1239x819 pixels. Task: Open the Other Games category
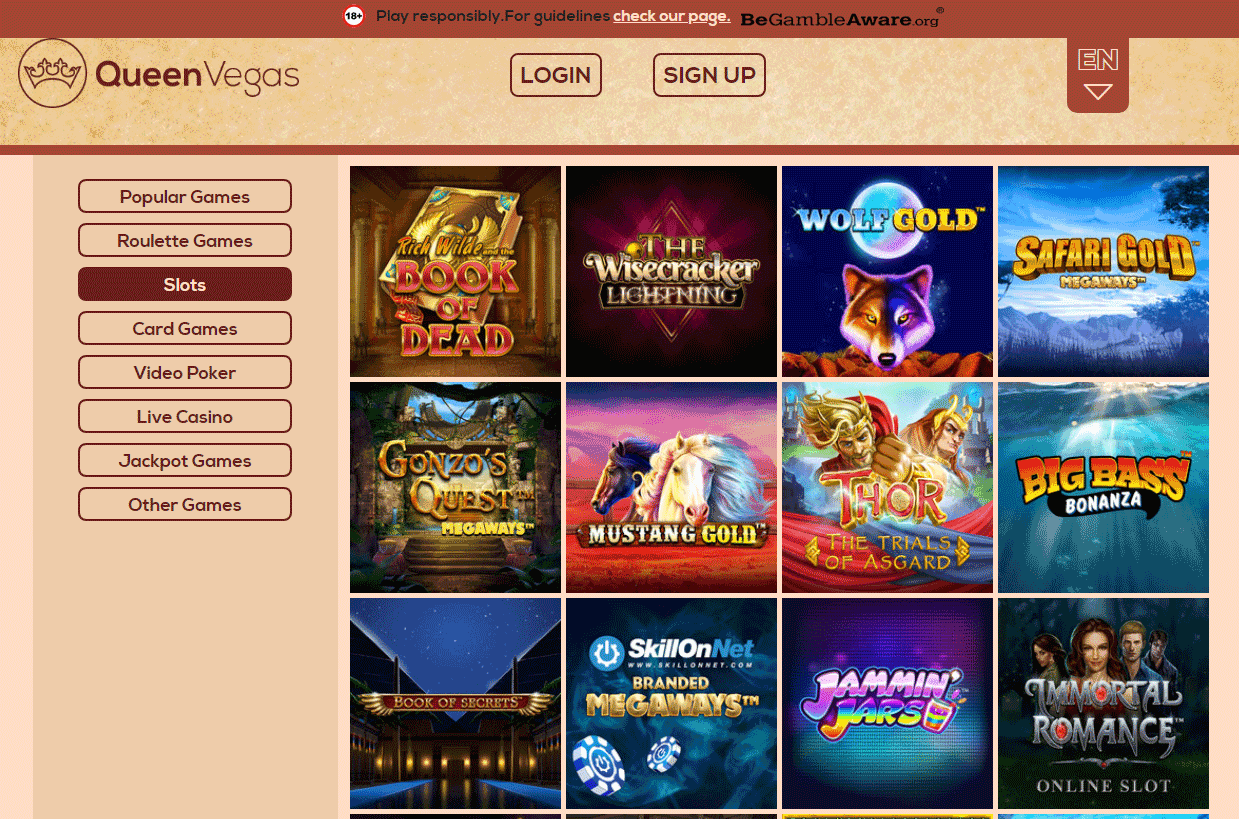point(185,504)
